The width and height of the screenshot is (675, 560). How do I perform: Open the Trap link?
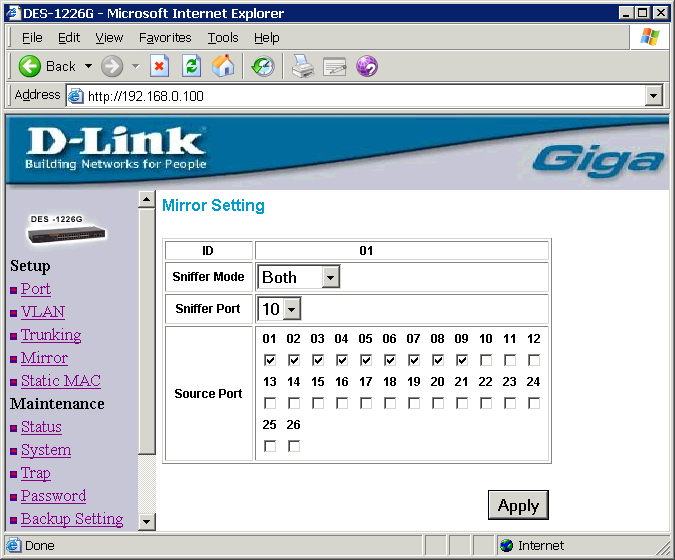click(x=36, y=473)
